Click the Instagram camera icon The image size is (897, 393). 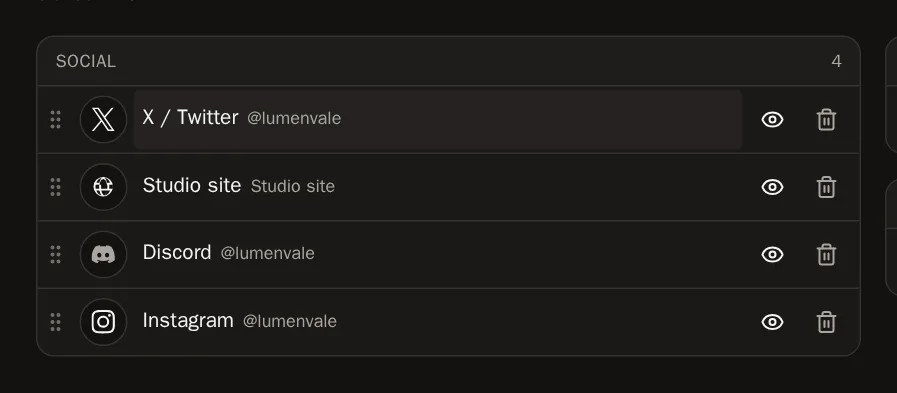pyautogui.click(x=103, y=322)
